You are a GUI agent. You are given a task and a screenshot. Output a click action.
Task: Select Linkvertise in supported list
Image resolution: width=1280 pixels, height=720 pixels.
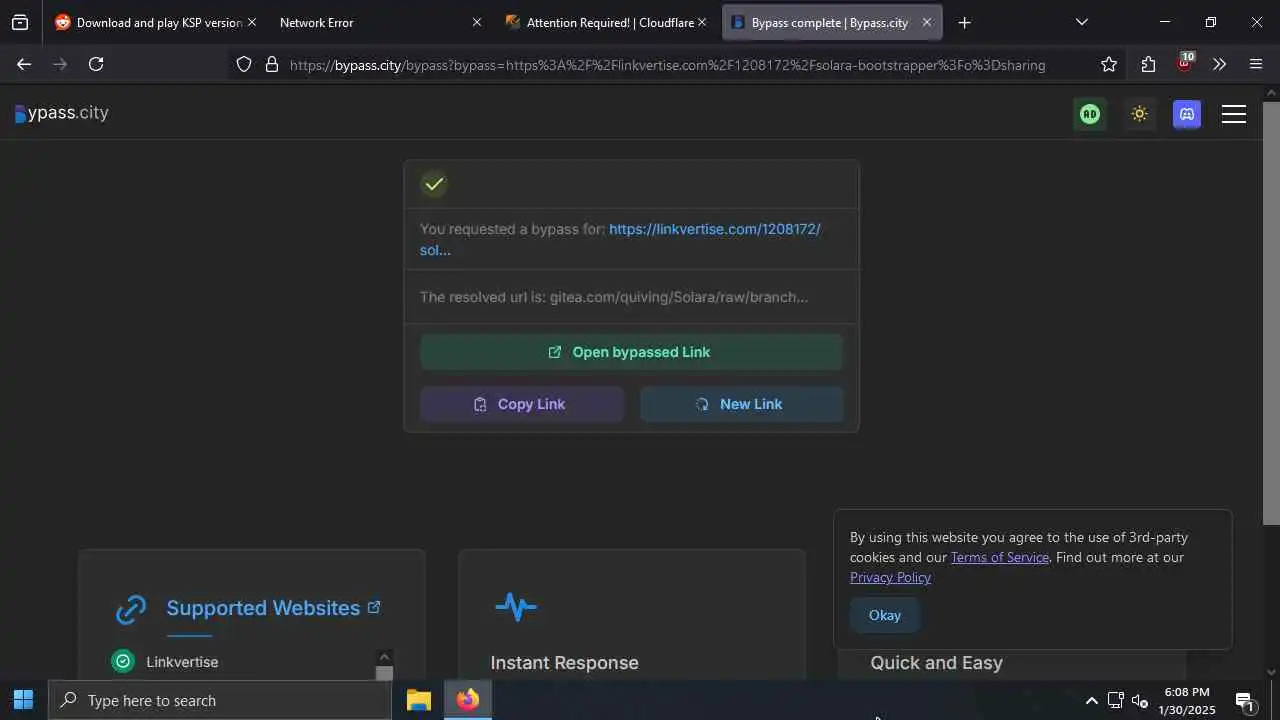[182, 662]
